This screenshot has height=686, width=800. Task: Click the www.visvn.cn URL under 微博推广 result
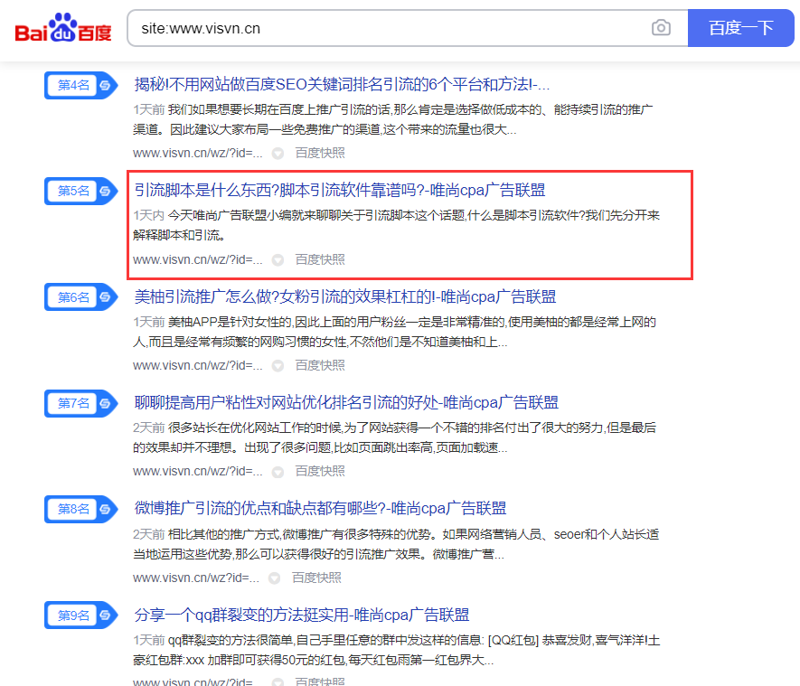[x=197, y=578]
